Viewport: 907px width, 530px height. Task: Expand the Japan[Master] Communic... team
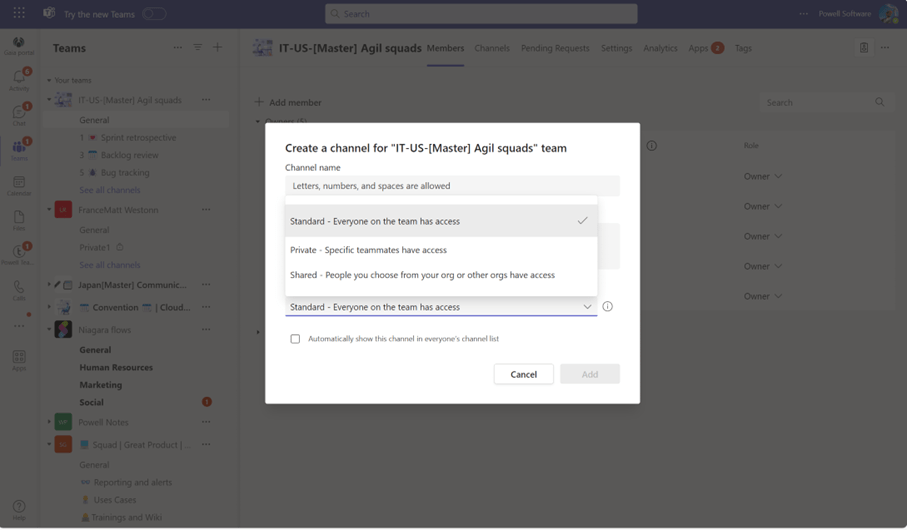click(49, 285)
